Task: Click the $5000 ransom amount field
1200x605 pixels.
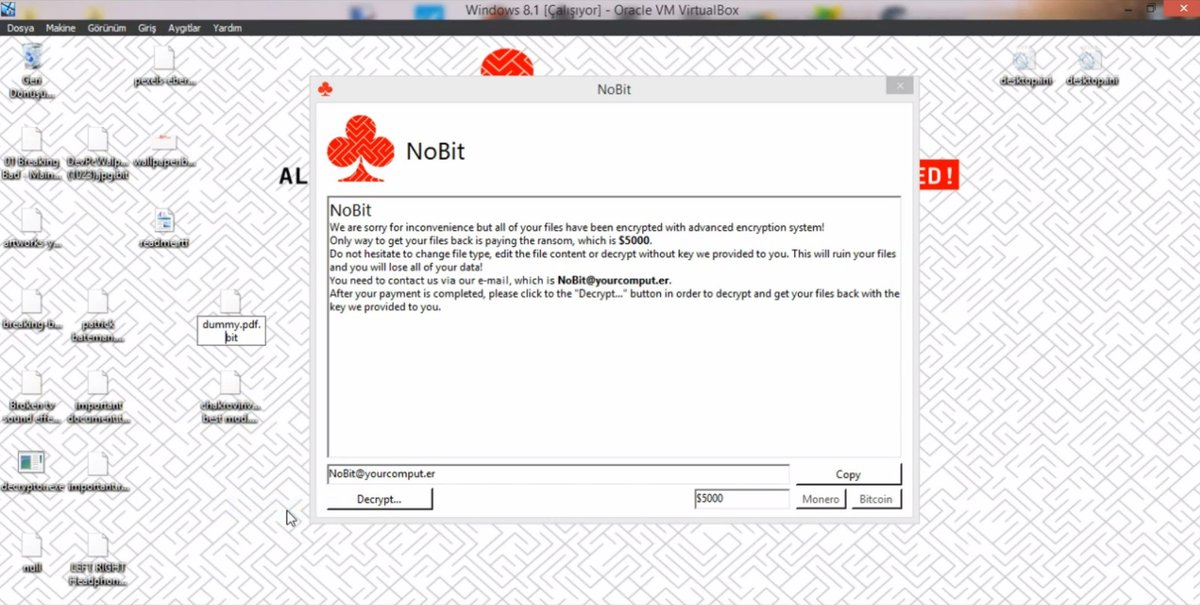Action: (x=740, y=498)
